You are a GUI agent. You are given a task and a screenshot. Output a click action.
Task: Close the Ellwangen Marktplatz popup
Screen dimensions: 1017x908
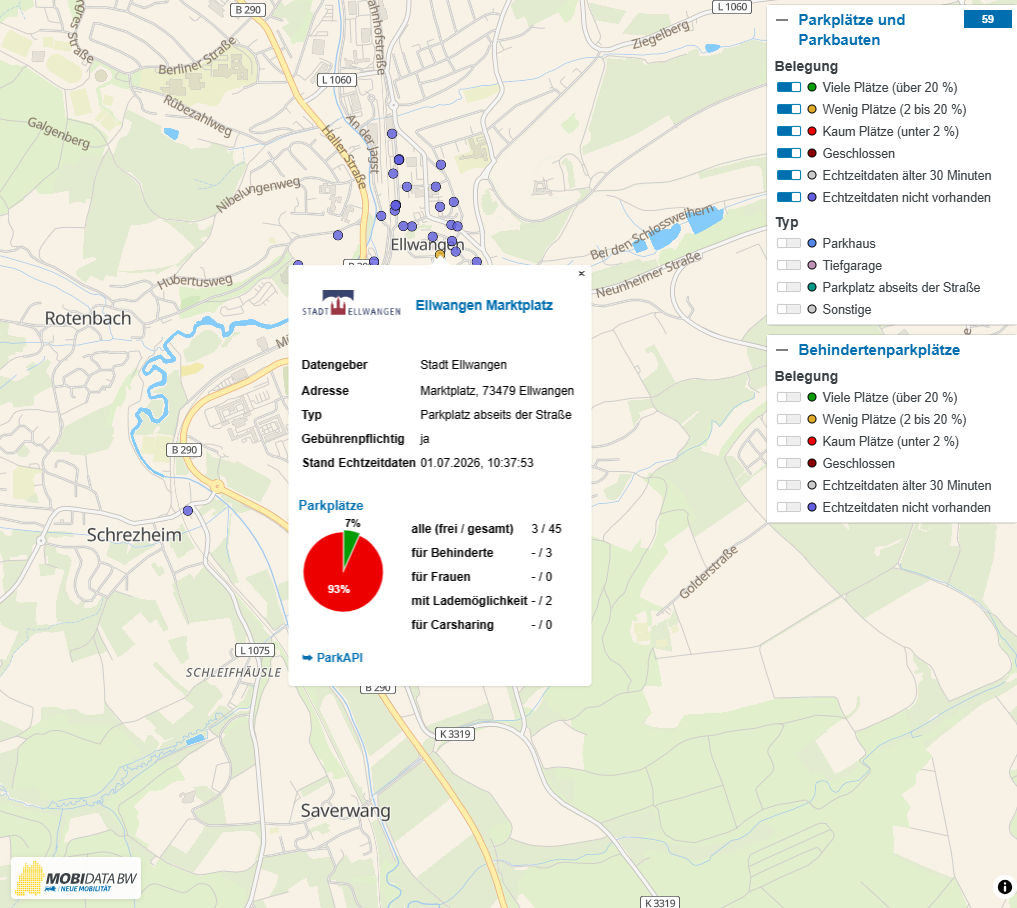click(582, 274)
